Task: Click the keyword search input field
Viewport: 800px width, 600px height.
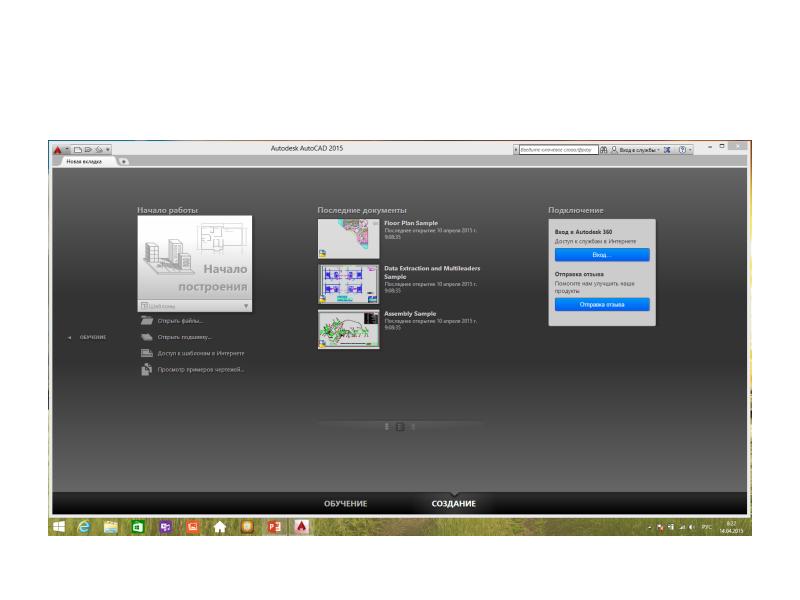Action: [558, 149]
